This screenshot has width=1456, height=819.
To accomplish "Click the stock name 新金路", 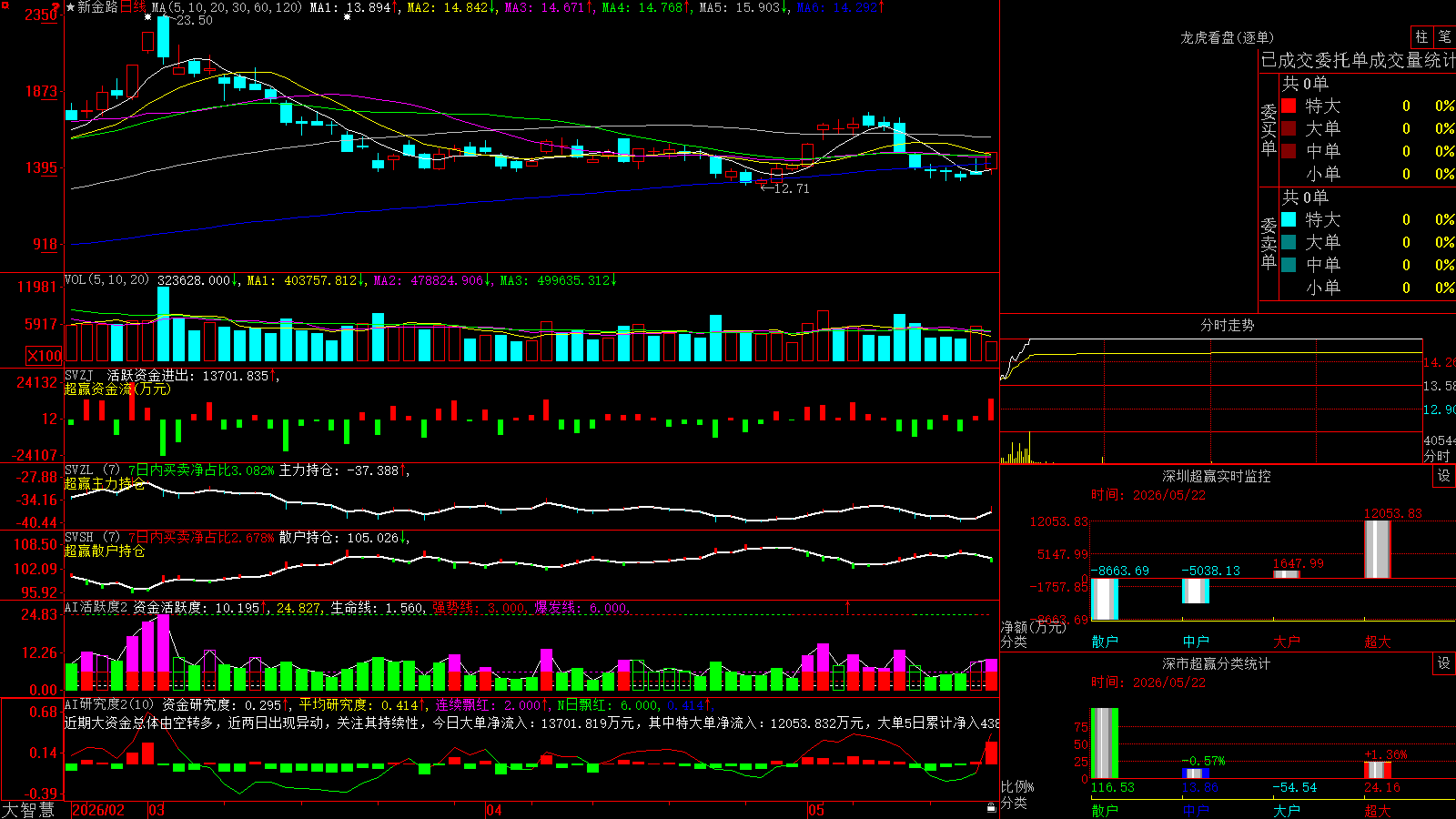I will click(98, 7).
